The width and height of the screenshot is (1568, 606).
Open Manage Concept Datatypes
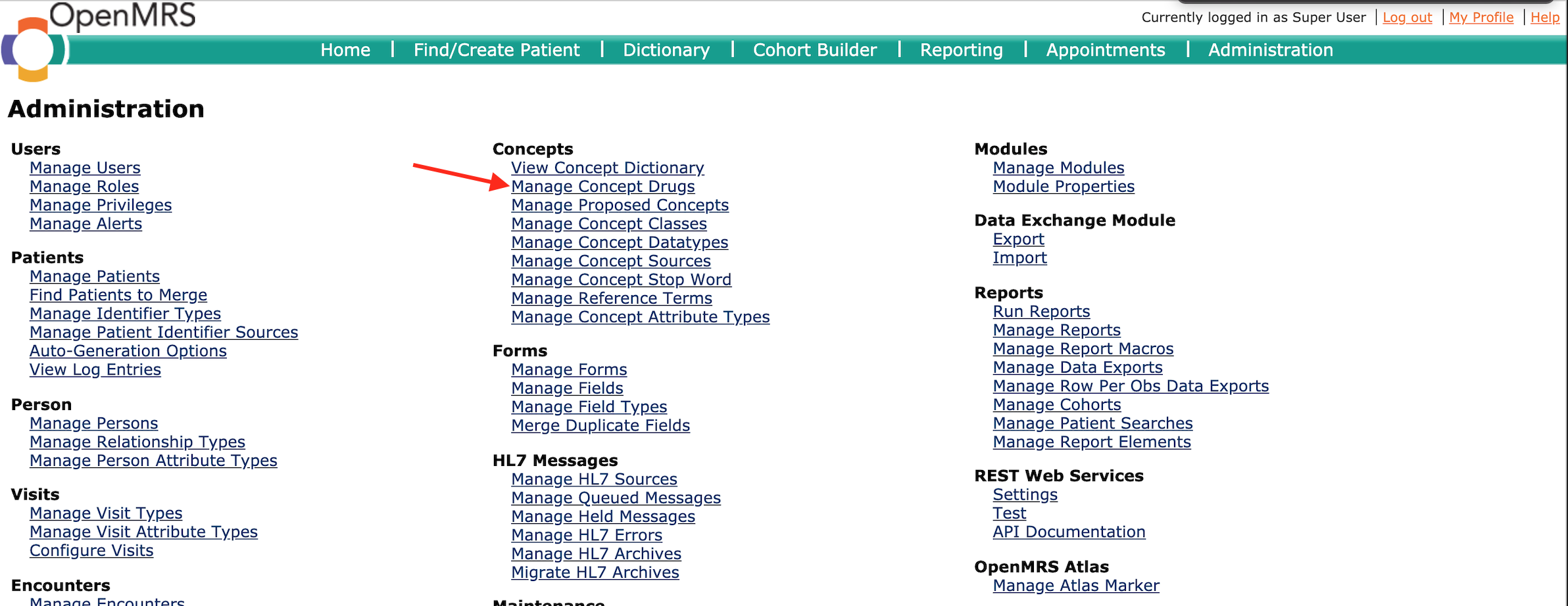(620, 243)
